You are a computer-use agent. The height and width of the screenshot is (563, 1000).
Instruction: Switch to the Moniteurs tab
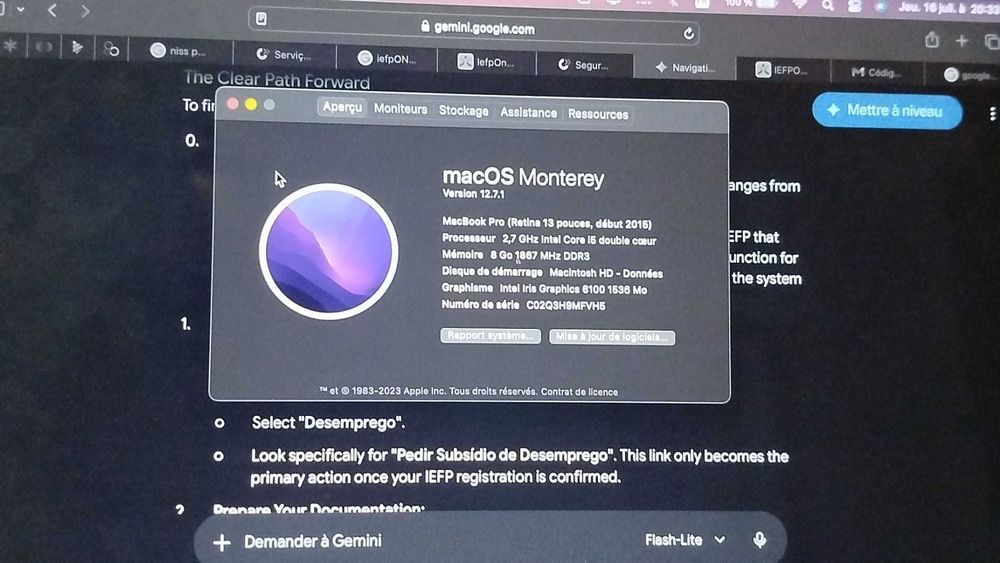coord(401,109)
